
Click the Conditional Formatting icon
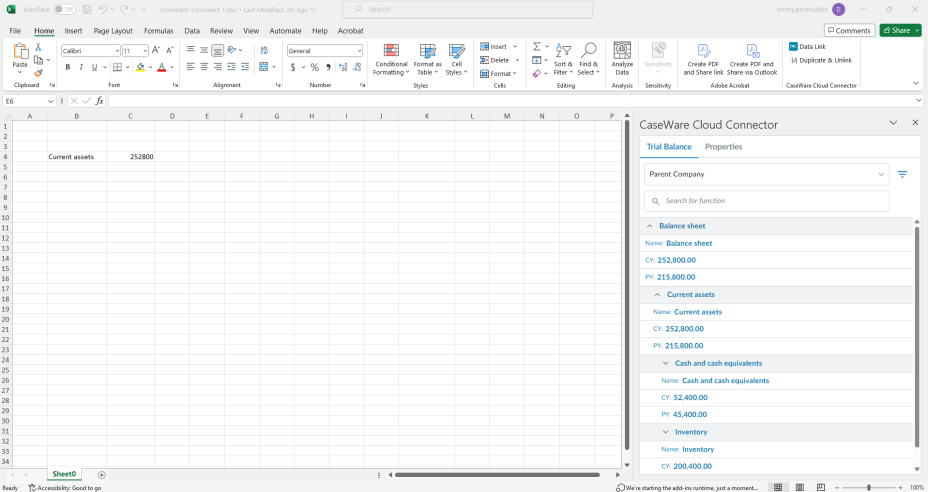(x=391, y=59)
